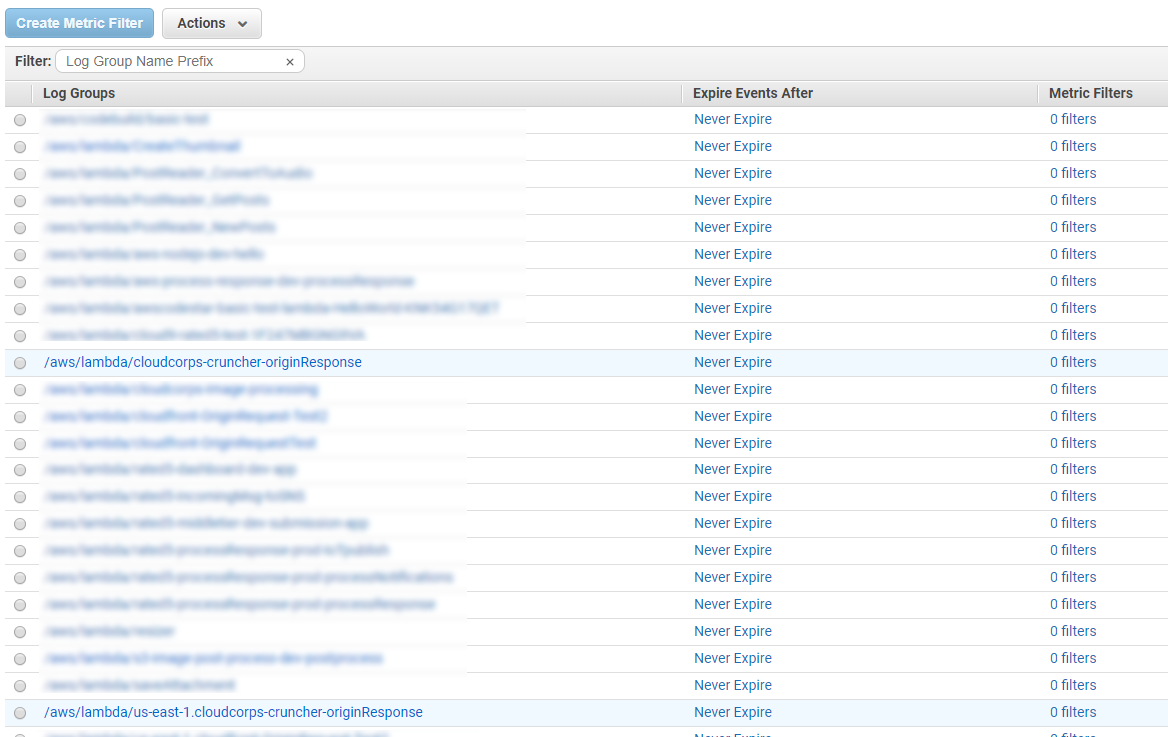The height and width of the screenshot is (737, 1168).
Task: Open the /aws/lambda/us-east-1.cloudcorps-cruncher-originResponse log group
Action: point(233,712)
